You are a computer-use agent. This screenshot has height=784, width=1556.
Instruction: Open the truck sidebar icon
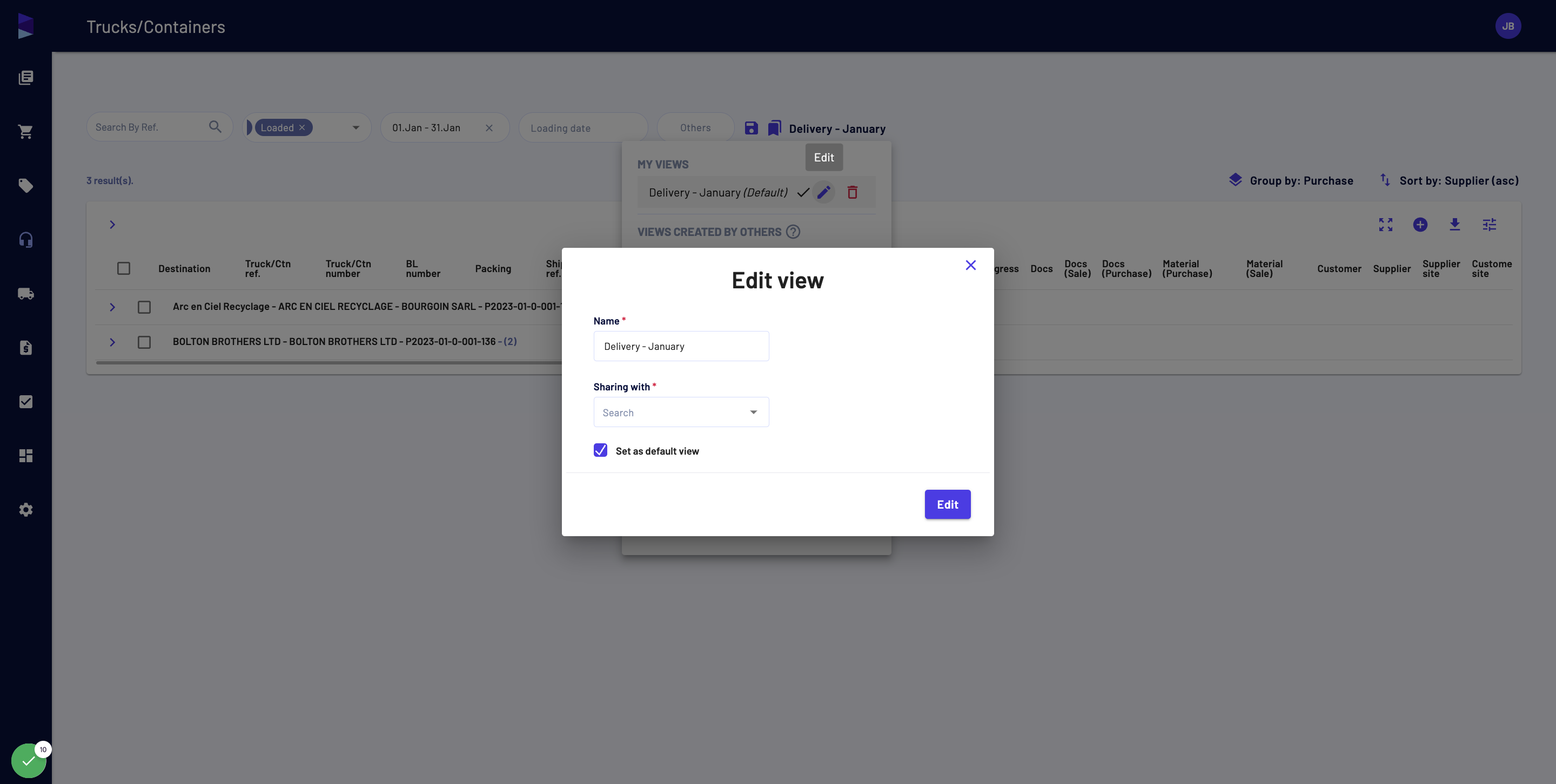(x=26, y=293)
